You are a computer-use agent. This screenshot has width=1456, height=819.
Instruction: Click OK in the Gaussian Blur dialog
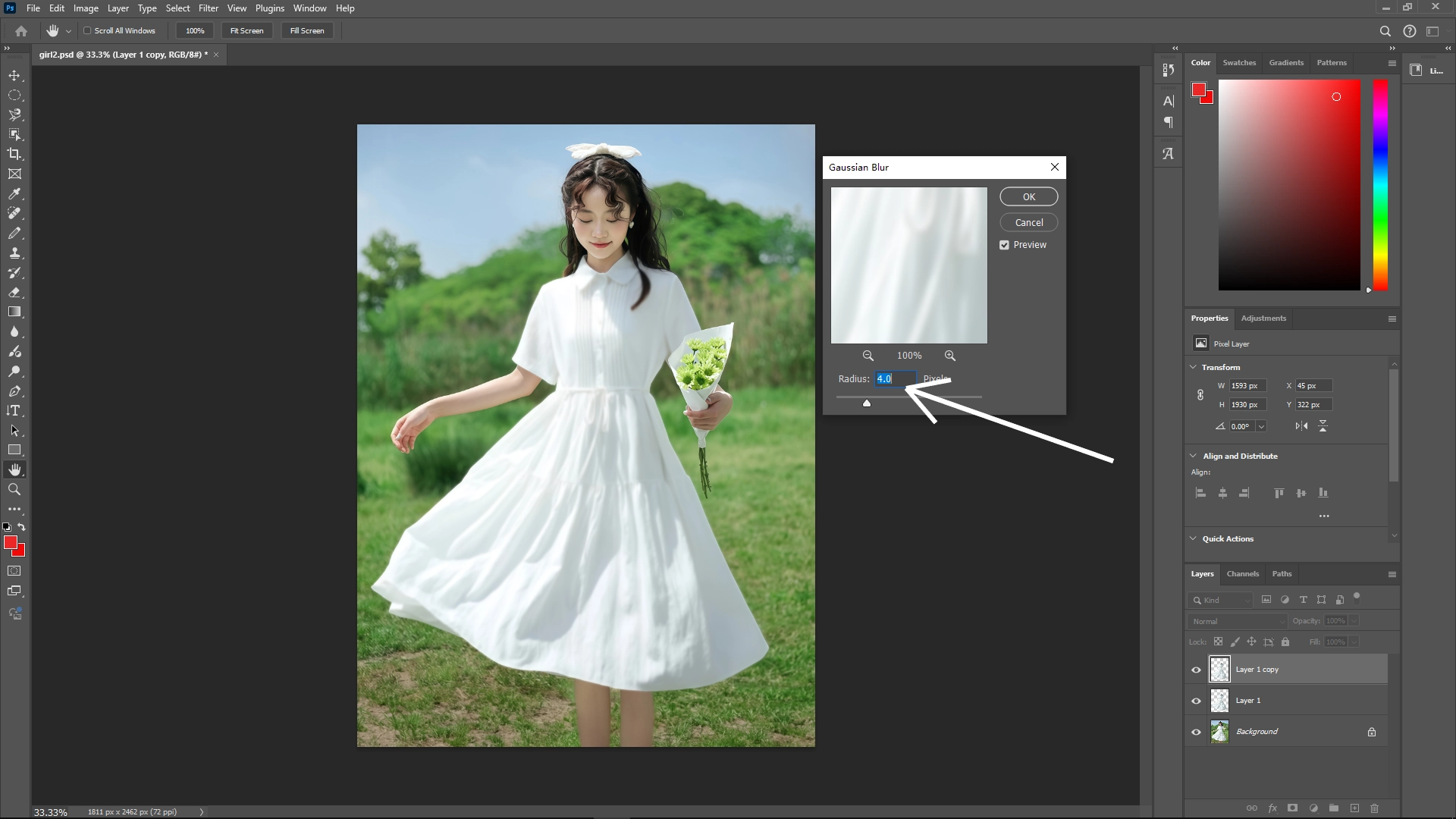pos(1028,196)
